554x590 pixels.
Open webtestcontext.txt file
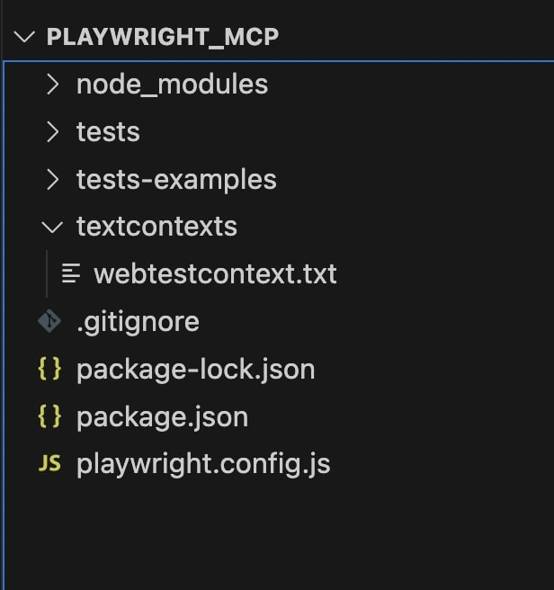pos(215,274)
